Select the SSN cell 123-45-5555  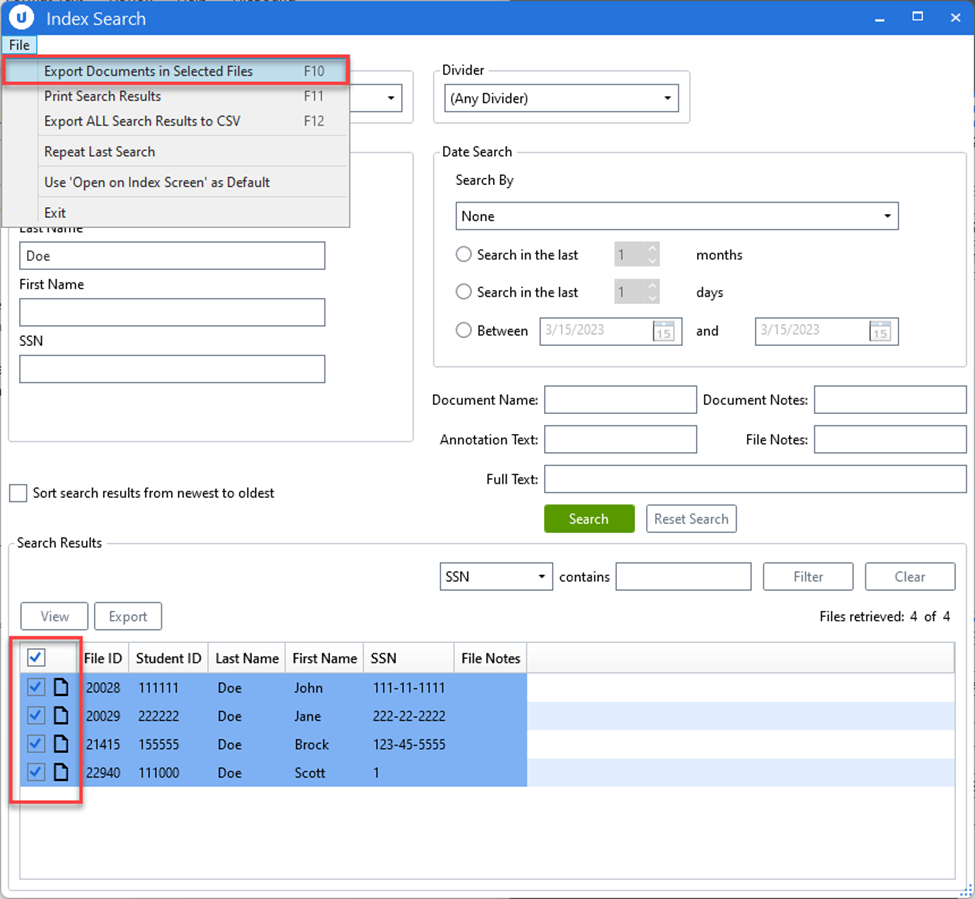[409, 744]
